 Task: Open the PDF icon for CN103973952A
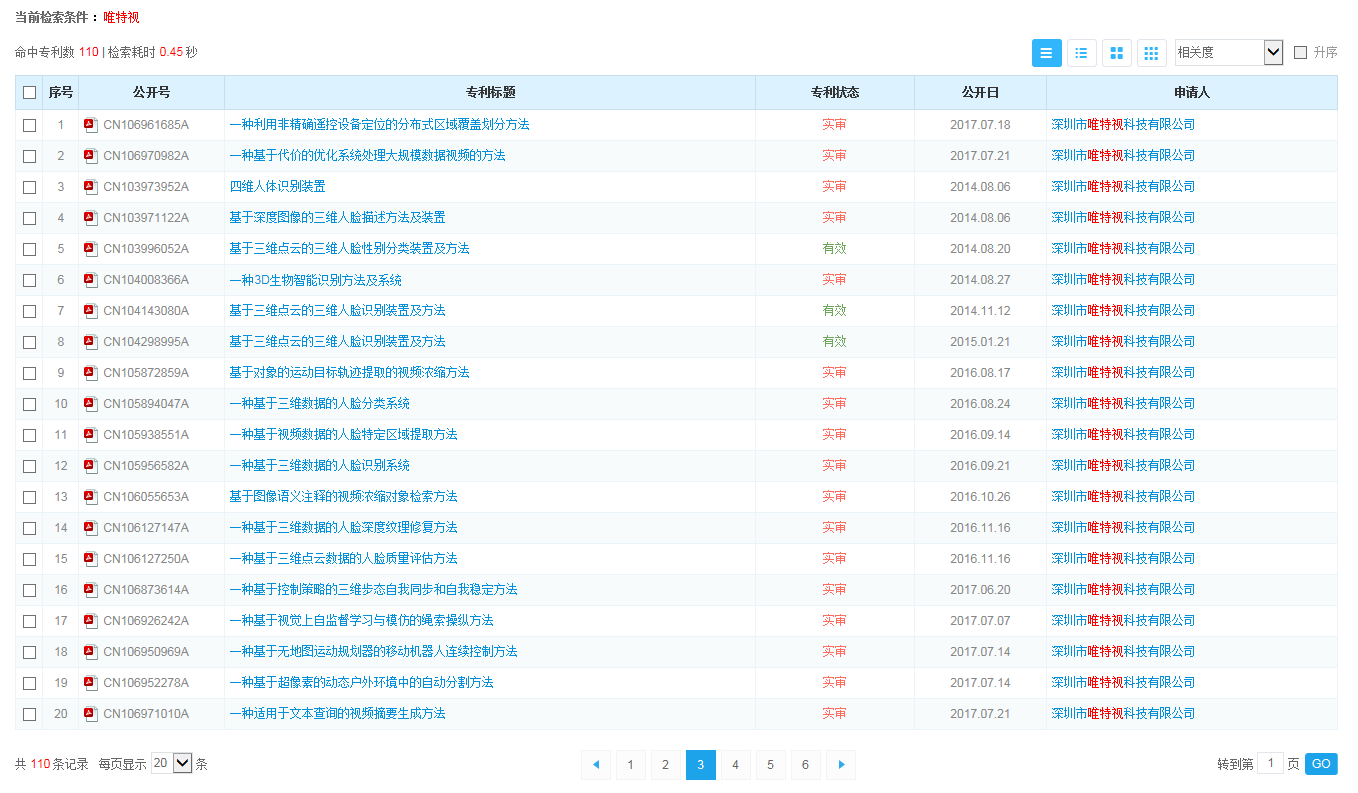[91, 187]
